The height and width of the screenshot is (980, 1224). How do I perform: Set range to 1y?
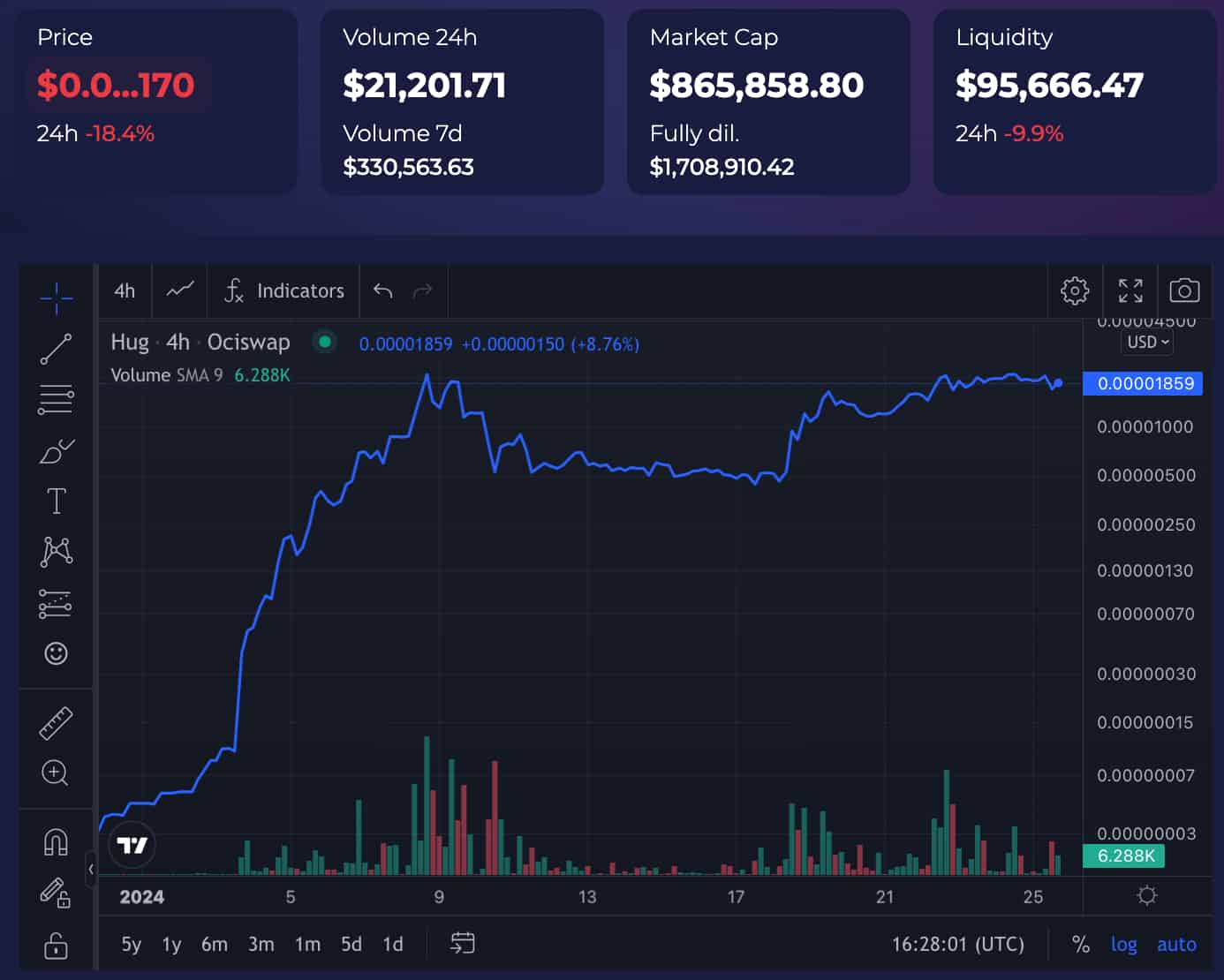172,944
